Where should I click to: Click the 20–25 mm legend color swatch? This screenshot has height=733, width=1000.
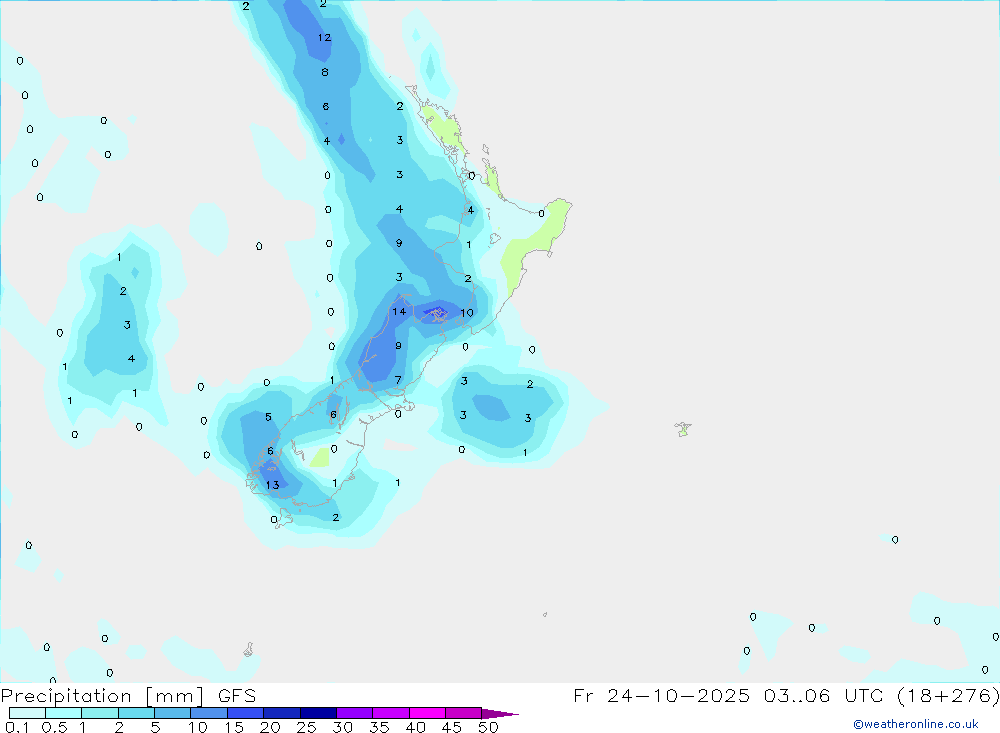coord(282,713)
